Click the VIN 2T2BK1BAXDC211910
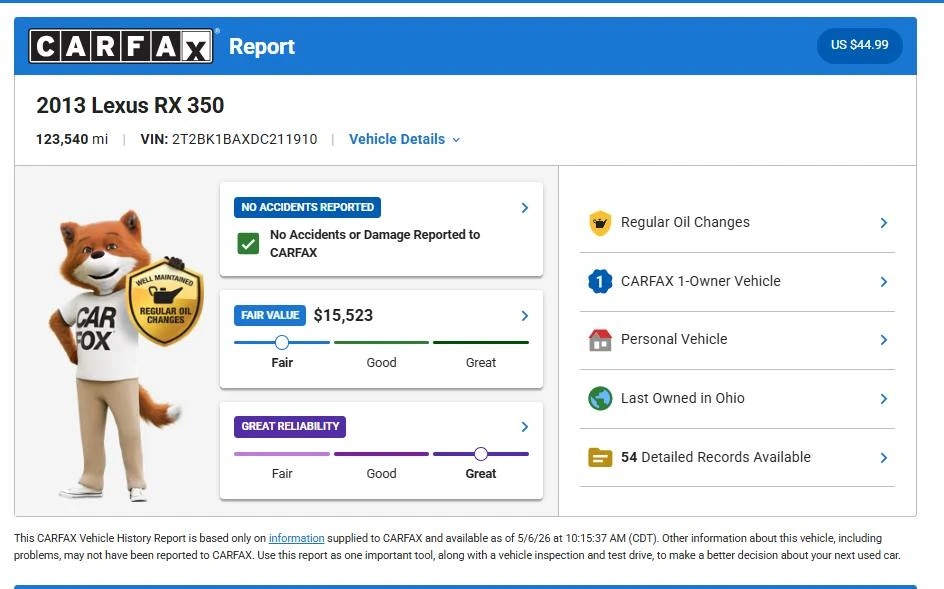Viewport: 944px width, 589px height. [229, 139]
